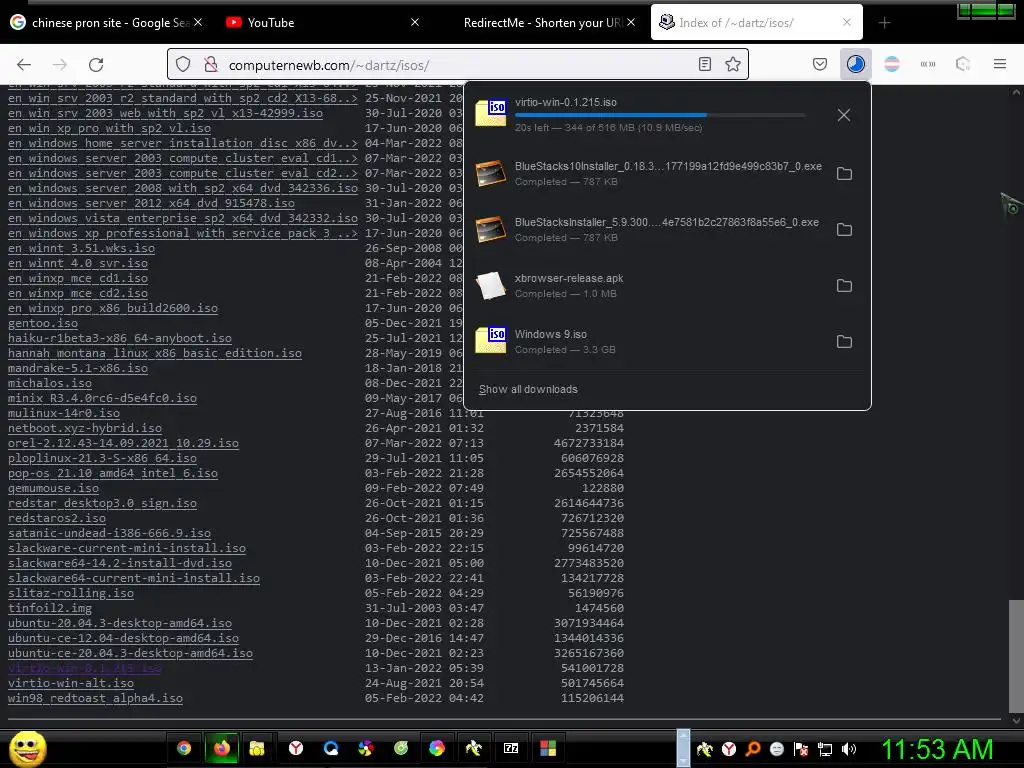
Task: Cancel the virtio-win-0.1.215.iso download
Action: [x=844, y=116]
